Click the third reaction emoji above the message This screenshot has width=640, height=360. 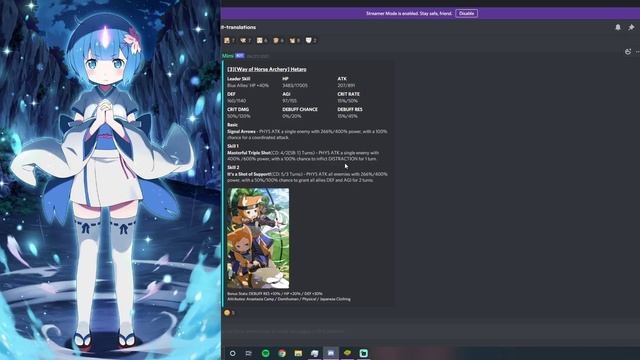(x=260, y=40)
